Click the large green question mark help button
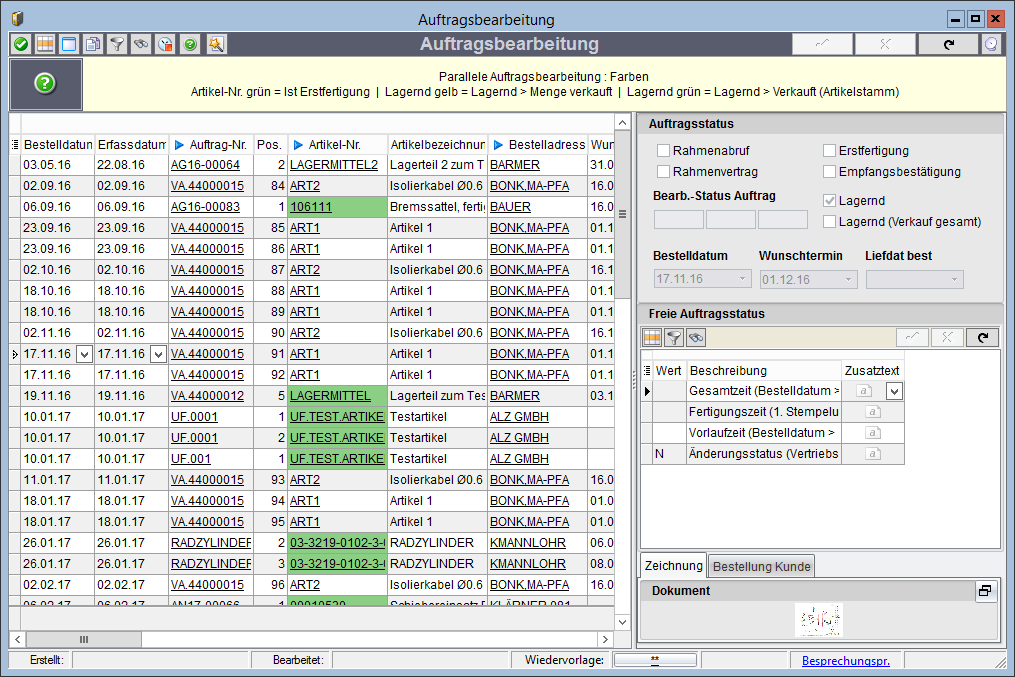This screenshot has height=677, width=1015. pyautogui.click(x=45, y=83)
